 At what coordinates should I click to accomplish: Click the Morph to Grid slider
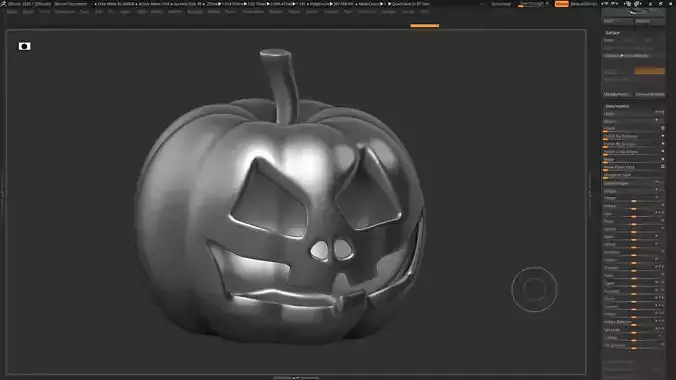point(633,175)
